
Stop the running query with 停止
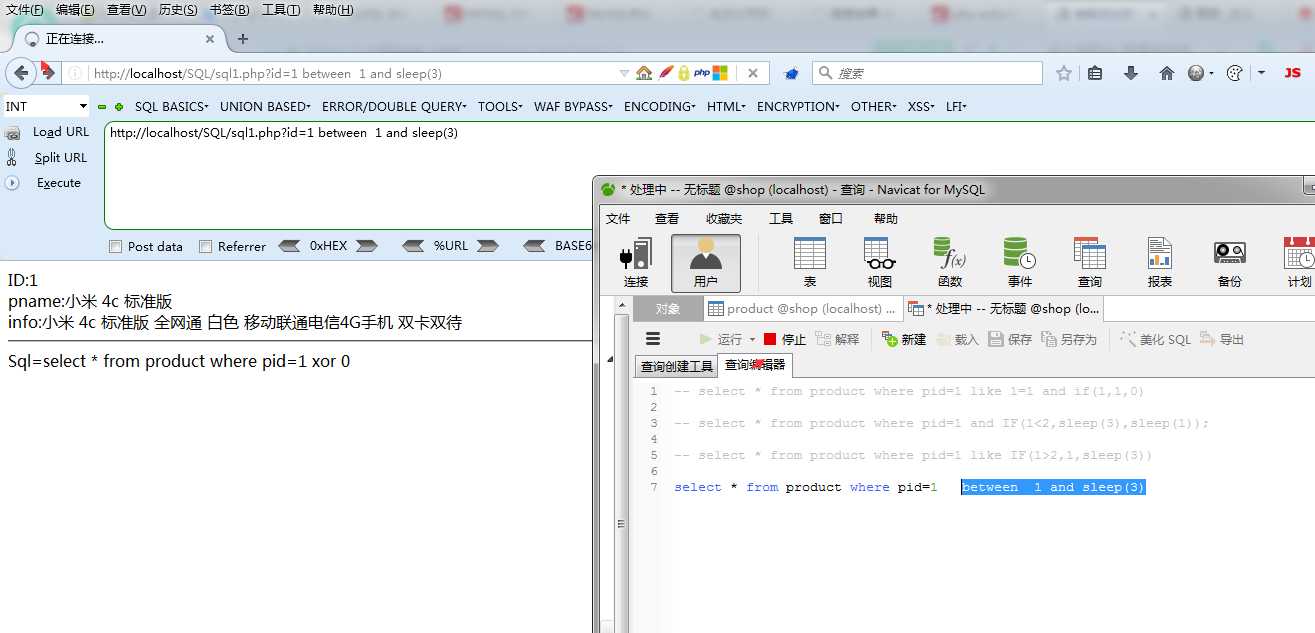pos(784,339)
